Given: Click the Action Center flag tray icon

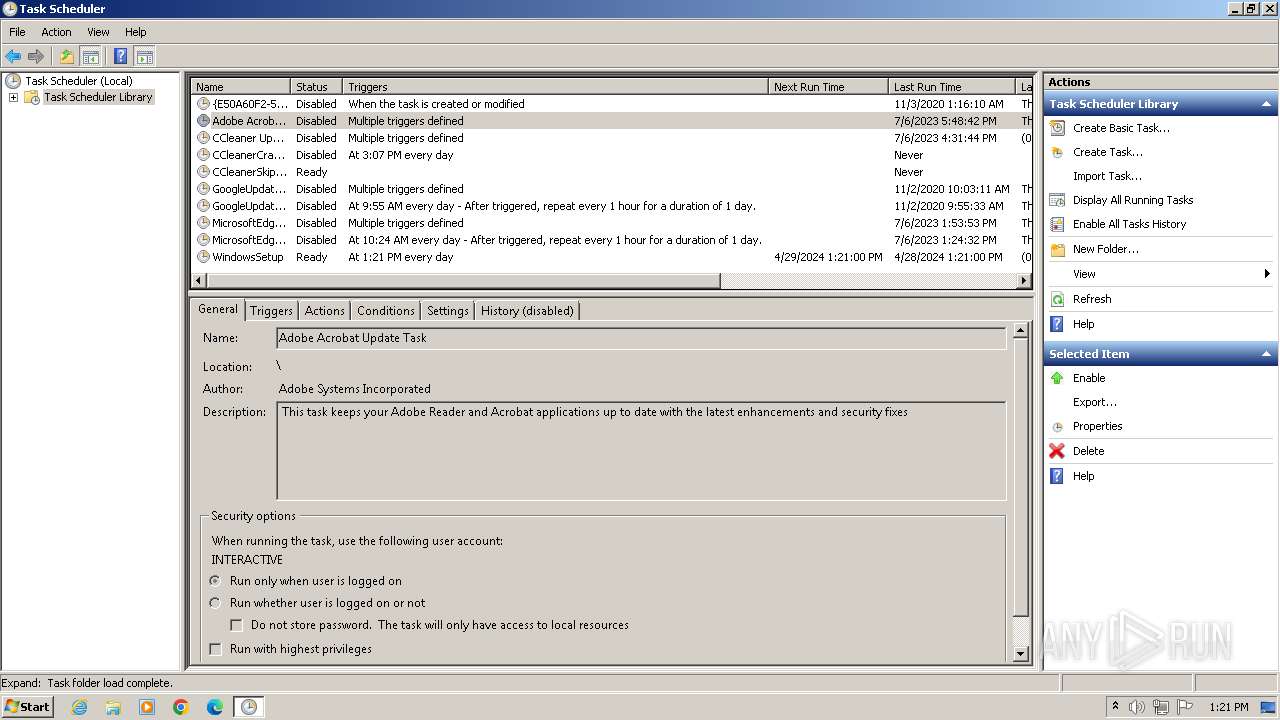Looking at the screenshot, I should (1185, 707).
